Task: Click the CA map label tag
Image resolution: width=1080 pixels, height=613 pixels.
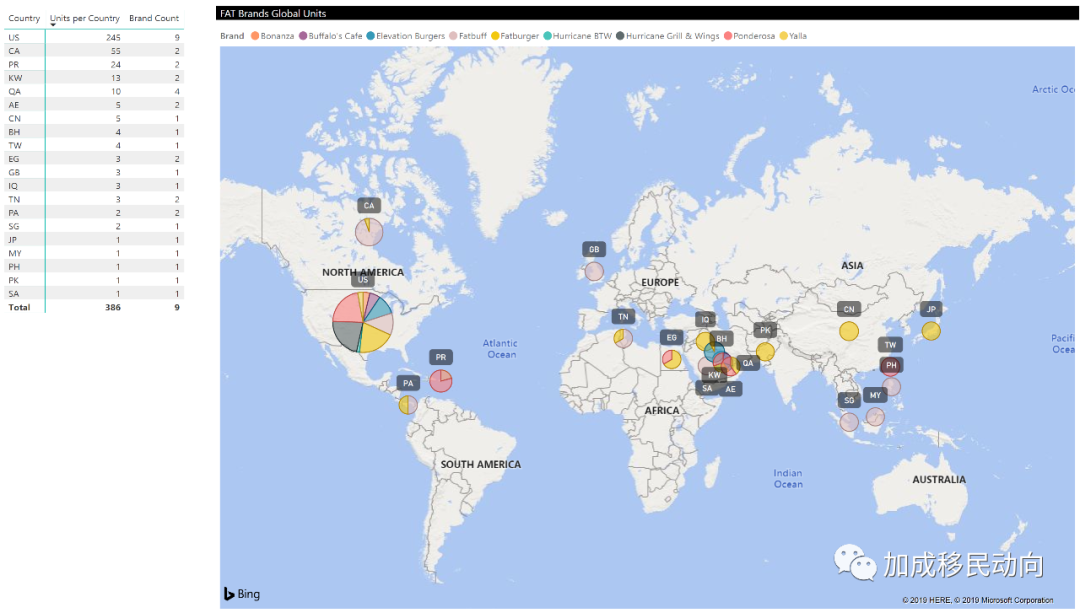Action: (369, 205)
